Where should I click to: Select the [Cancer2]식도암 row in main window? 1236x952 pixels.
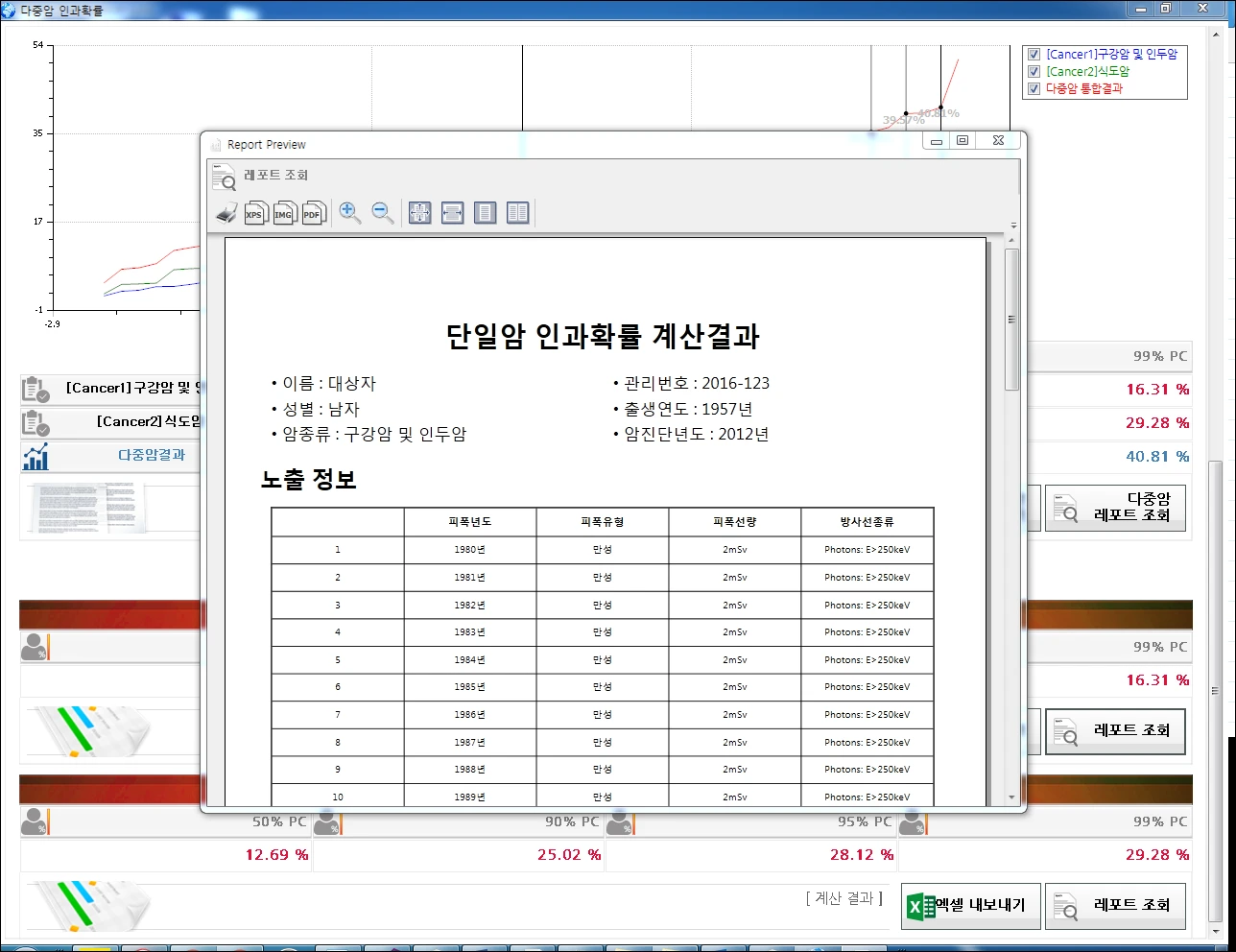[x=112, y=422]
